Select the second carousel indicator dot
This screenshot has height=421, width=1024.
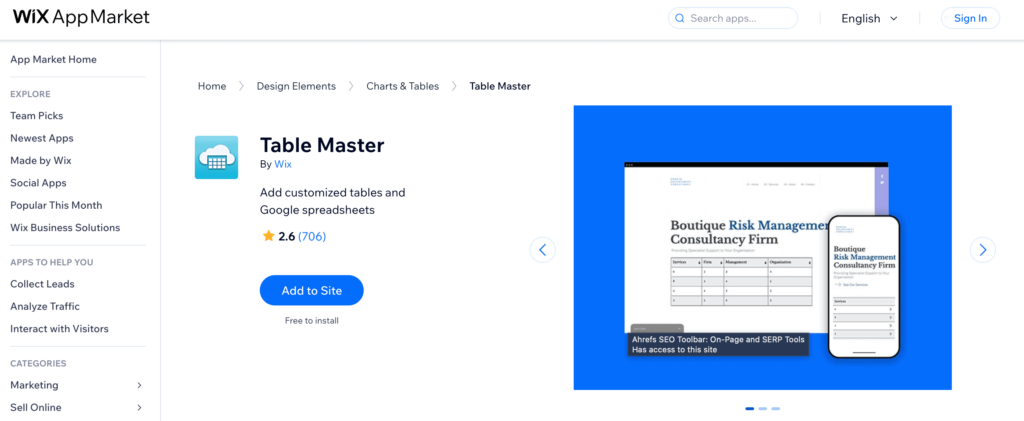pyautogui.click(x=763, y=409)
